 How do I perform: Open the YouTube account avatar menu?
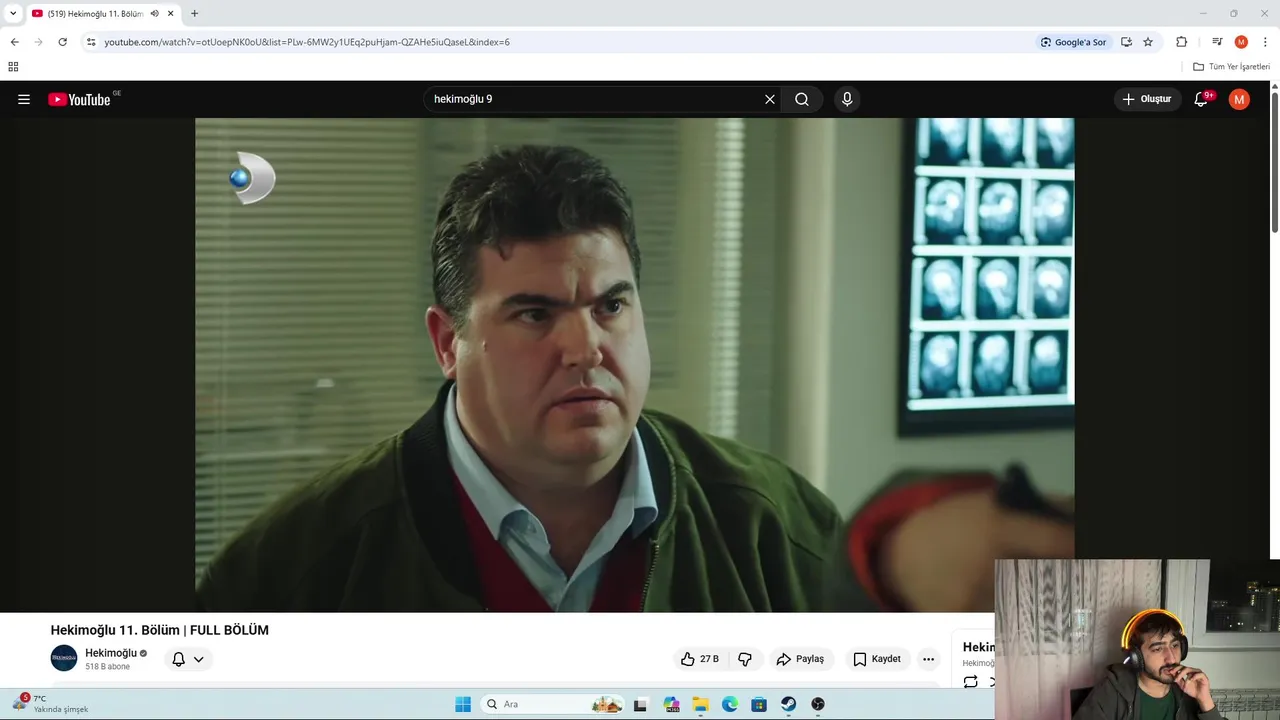pos(1239,99)
